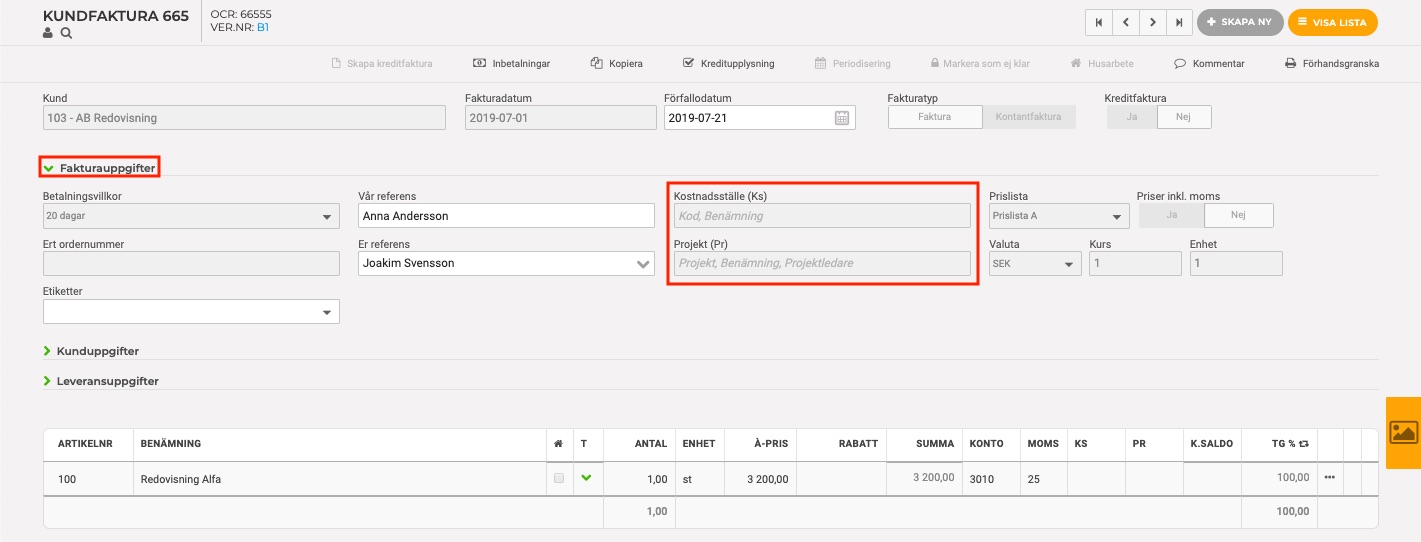Open the Etiketter dropdown

coord(191,312)
